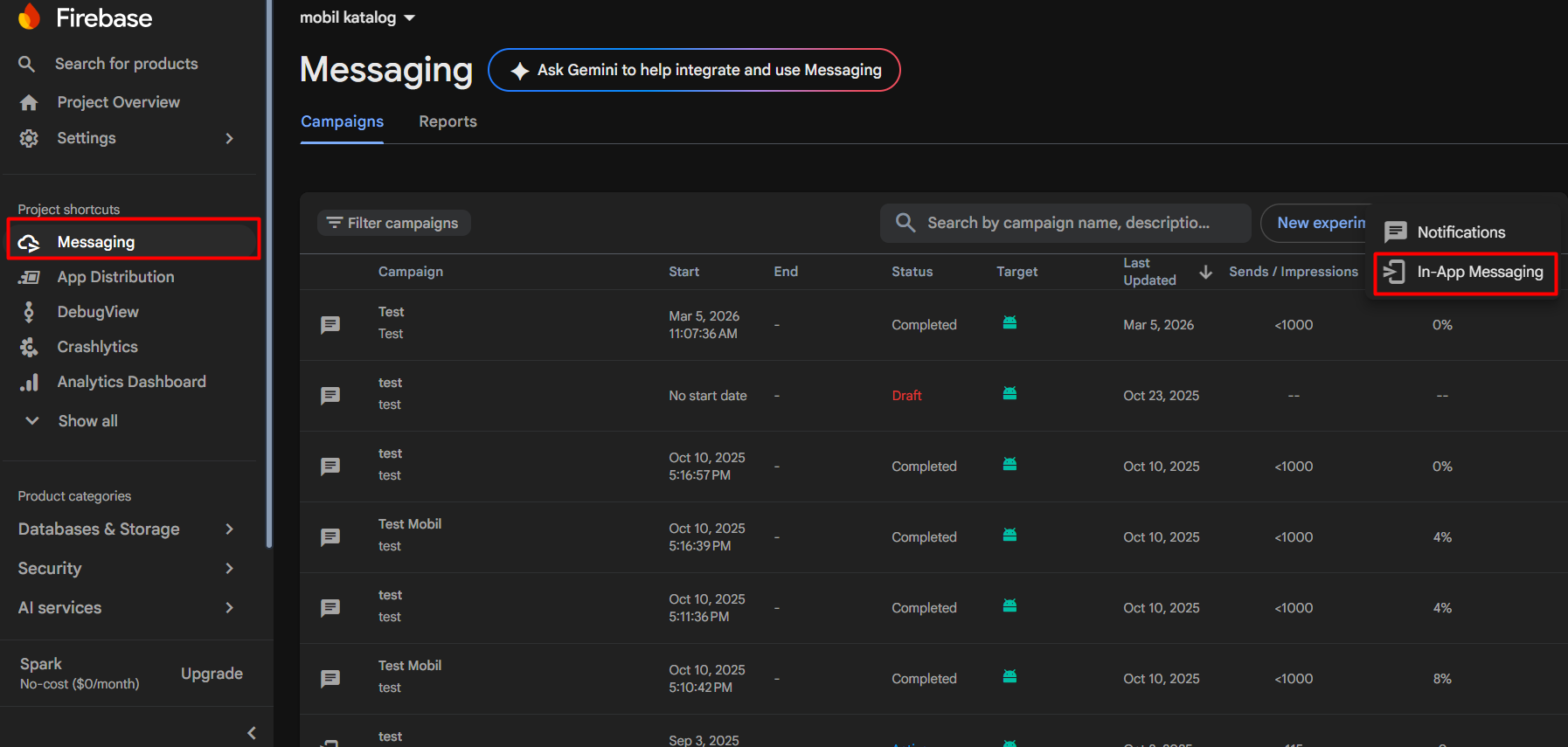Open Analytics Dashboard from the sidebar
Screen dimensions: 1568x747
point(131,382)
